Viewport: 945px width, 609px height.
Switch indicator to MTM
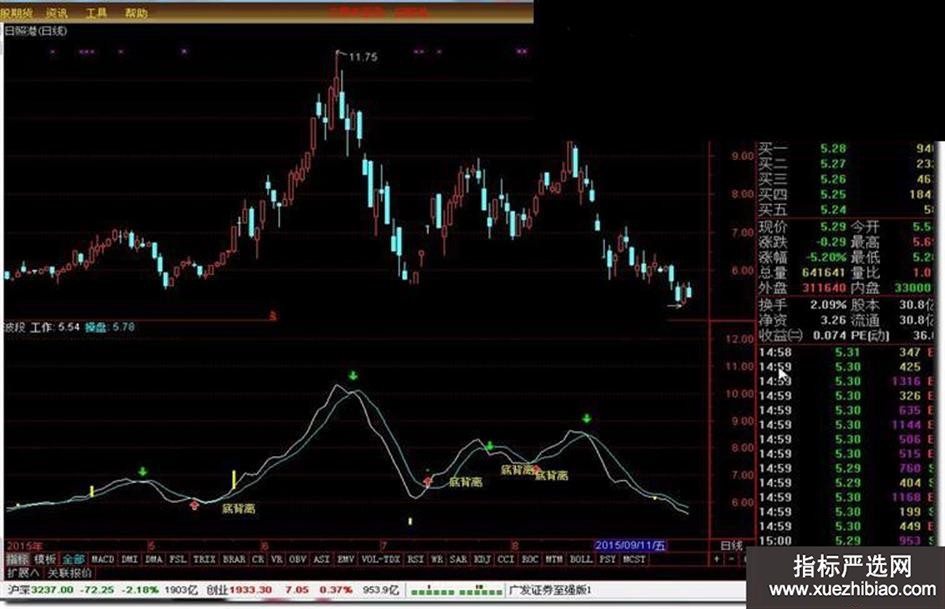pos(554,560)
